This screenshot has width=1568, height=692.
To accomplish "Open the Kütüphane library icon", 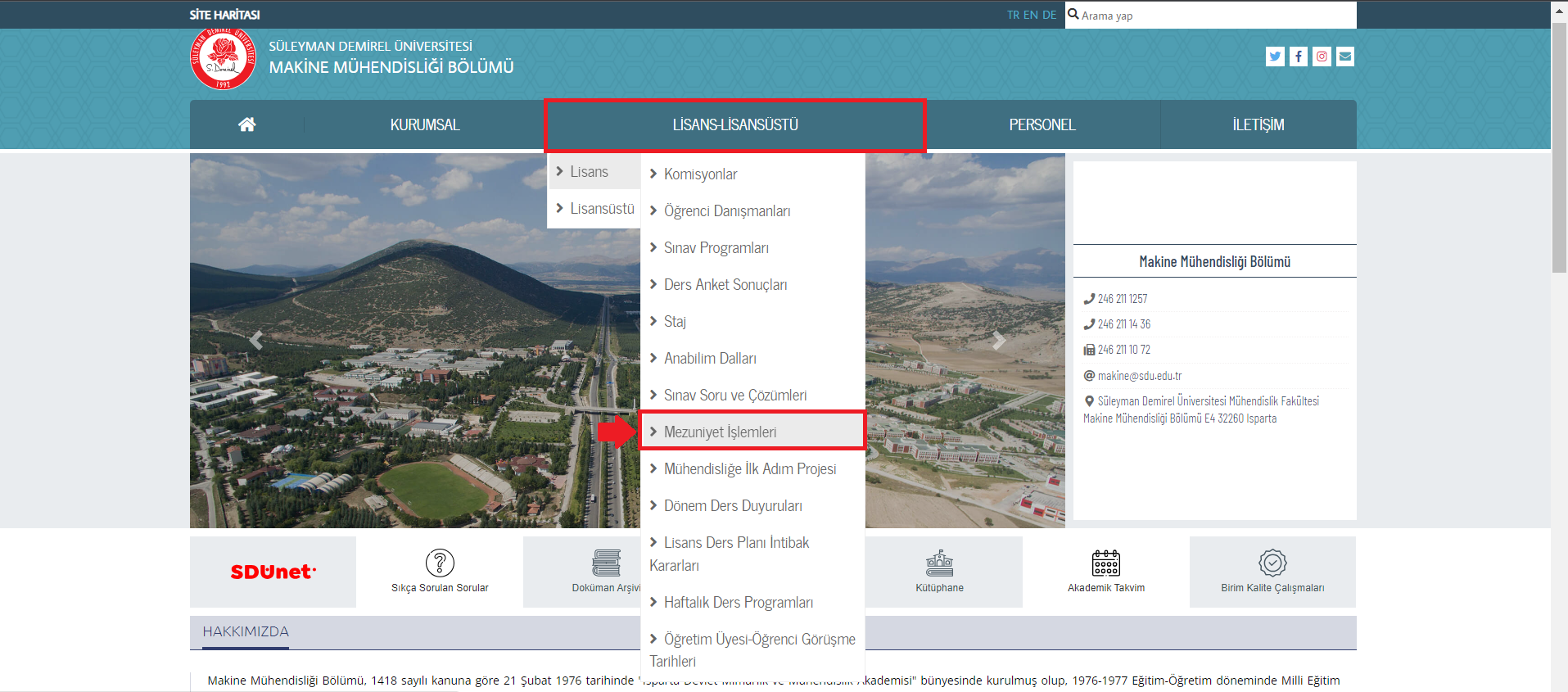I will click(x=939, y=563).
